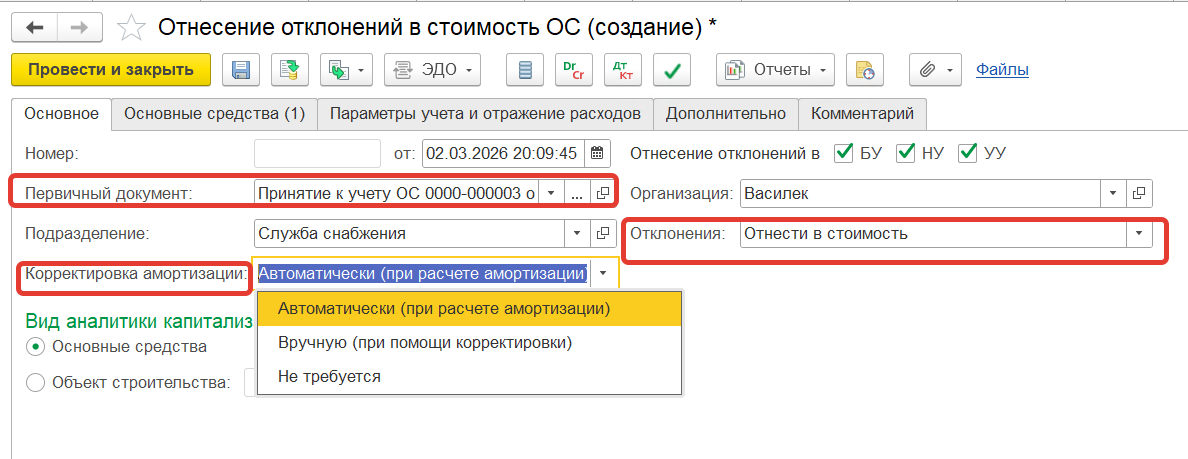Choose Не требуется option
Image resolution: width=1188 pixels, height=459 pixels.
point(470,376)
